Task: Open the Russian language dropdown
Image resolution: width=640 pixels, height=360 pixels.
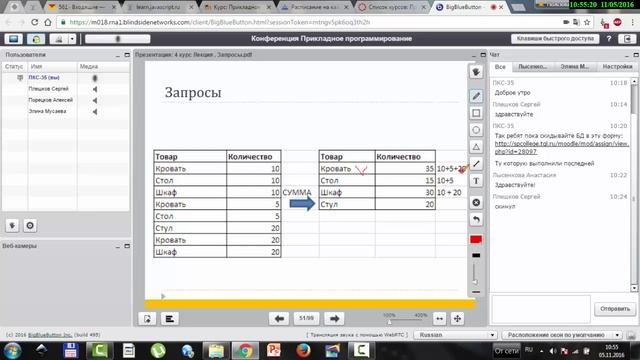Action: (455, 335)
